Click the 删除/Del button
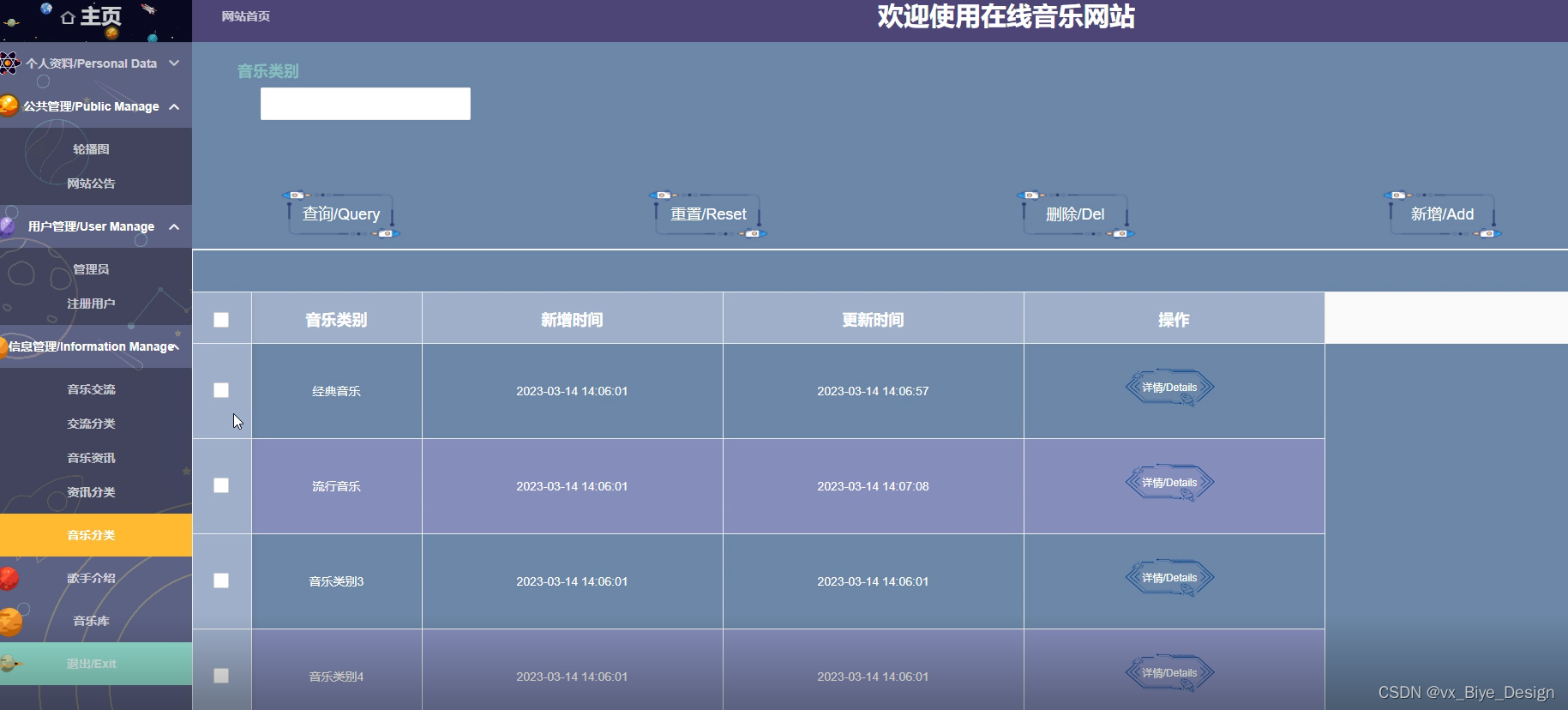The image size is (1568, 710). (1075, 214)
